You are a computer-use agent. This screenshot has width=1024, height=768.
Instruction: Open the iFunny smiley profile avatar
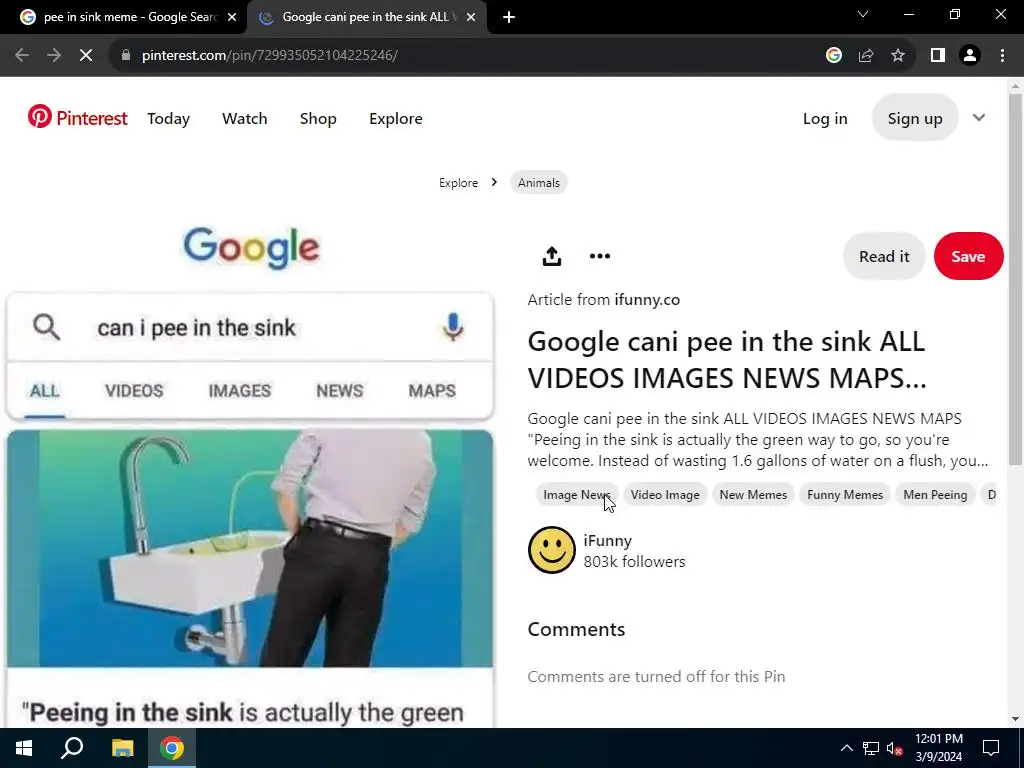[x=552, y=551]
